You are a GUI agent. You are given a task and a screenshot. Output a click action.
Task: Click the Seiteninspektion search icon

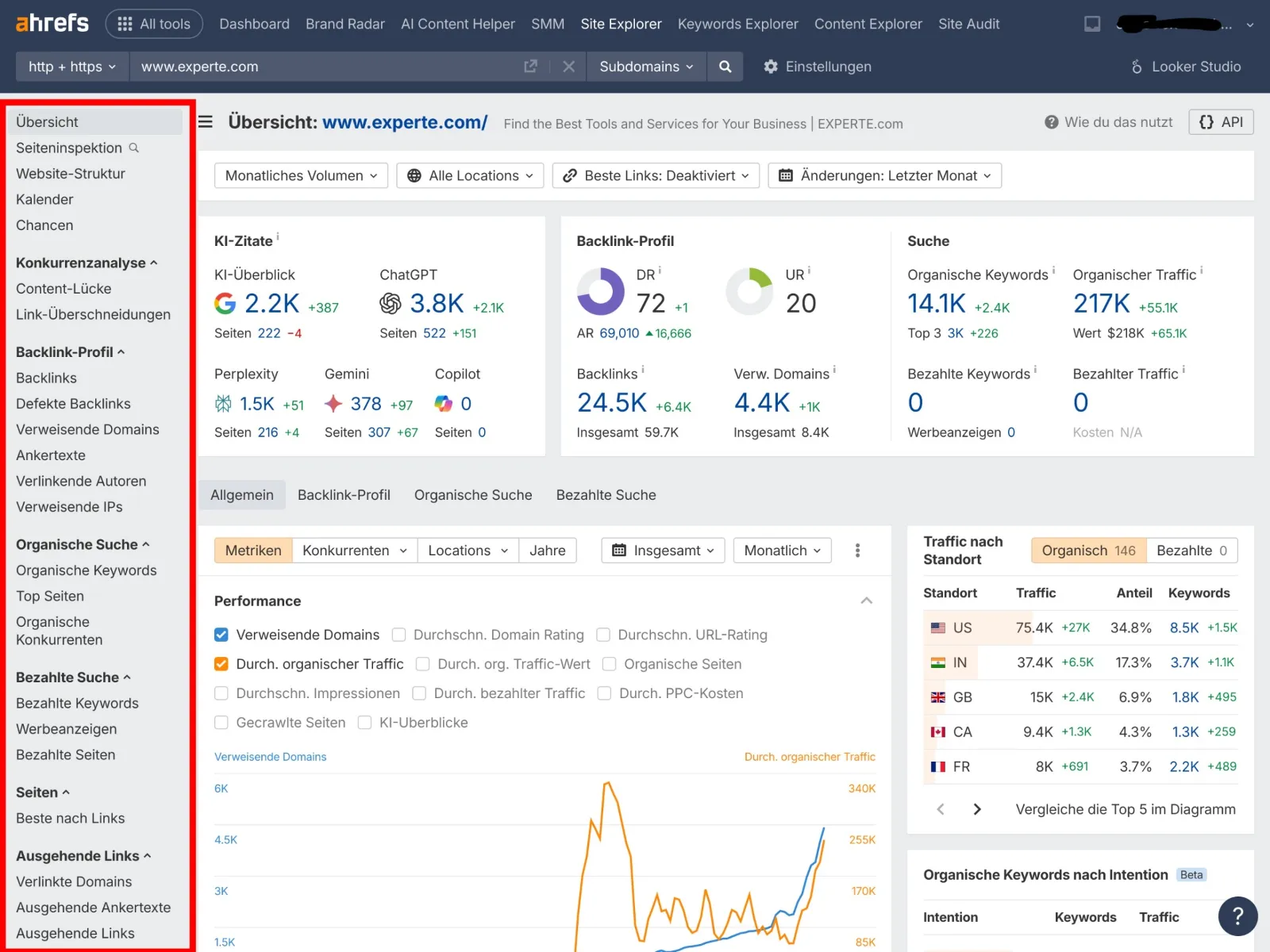click(x=134, y=148)
